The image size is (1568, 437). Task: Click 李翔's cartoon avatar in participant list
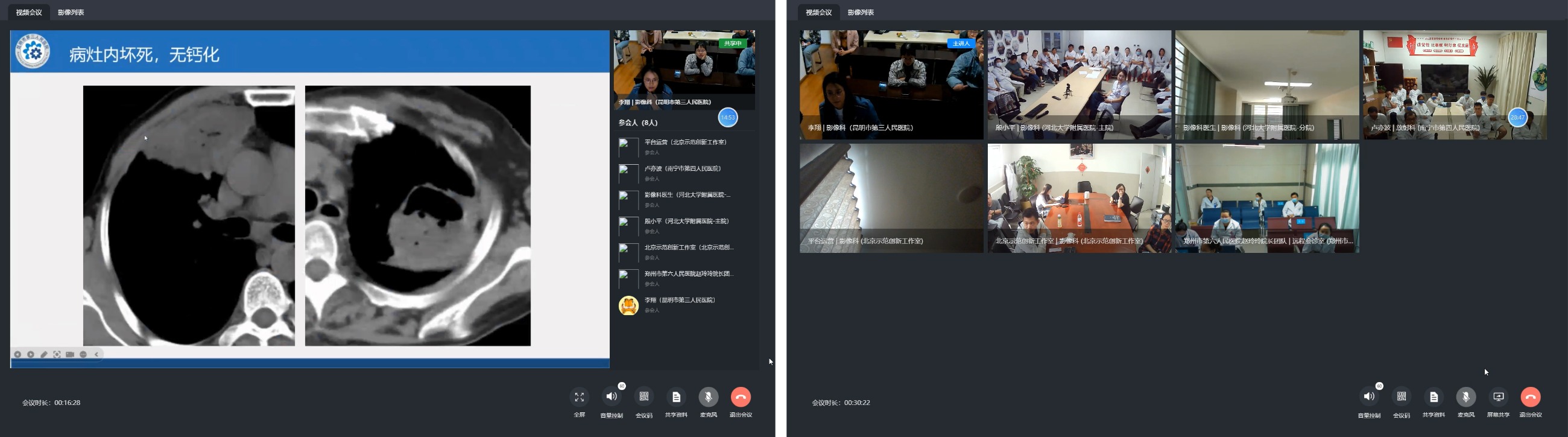coord(629,305)
